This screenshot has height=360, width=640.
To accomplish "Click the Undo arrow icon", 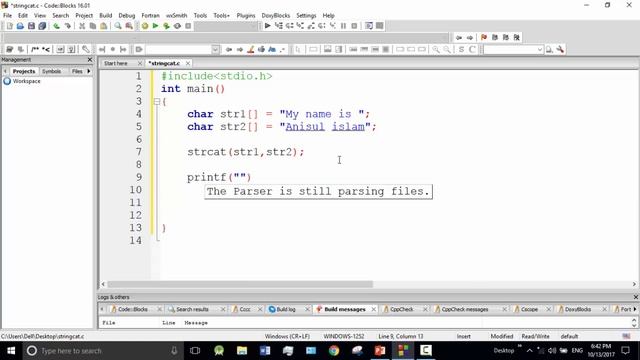I will [x=56, y=26].
